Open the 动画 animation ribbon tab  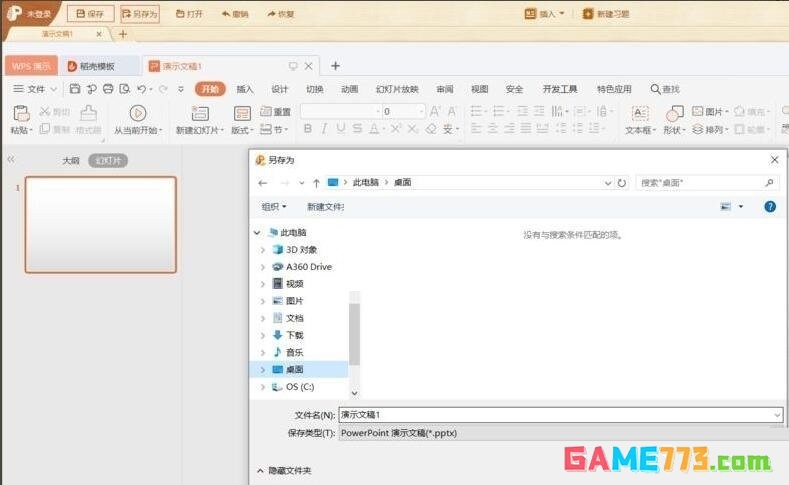pyautogui.click(x=350, y=89)
